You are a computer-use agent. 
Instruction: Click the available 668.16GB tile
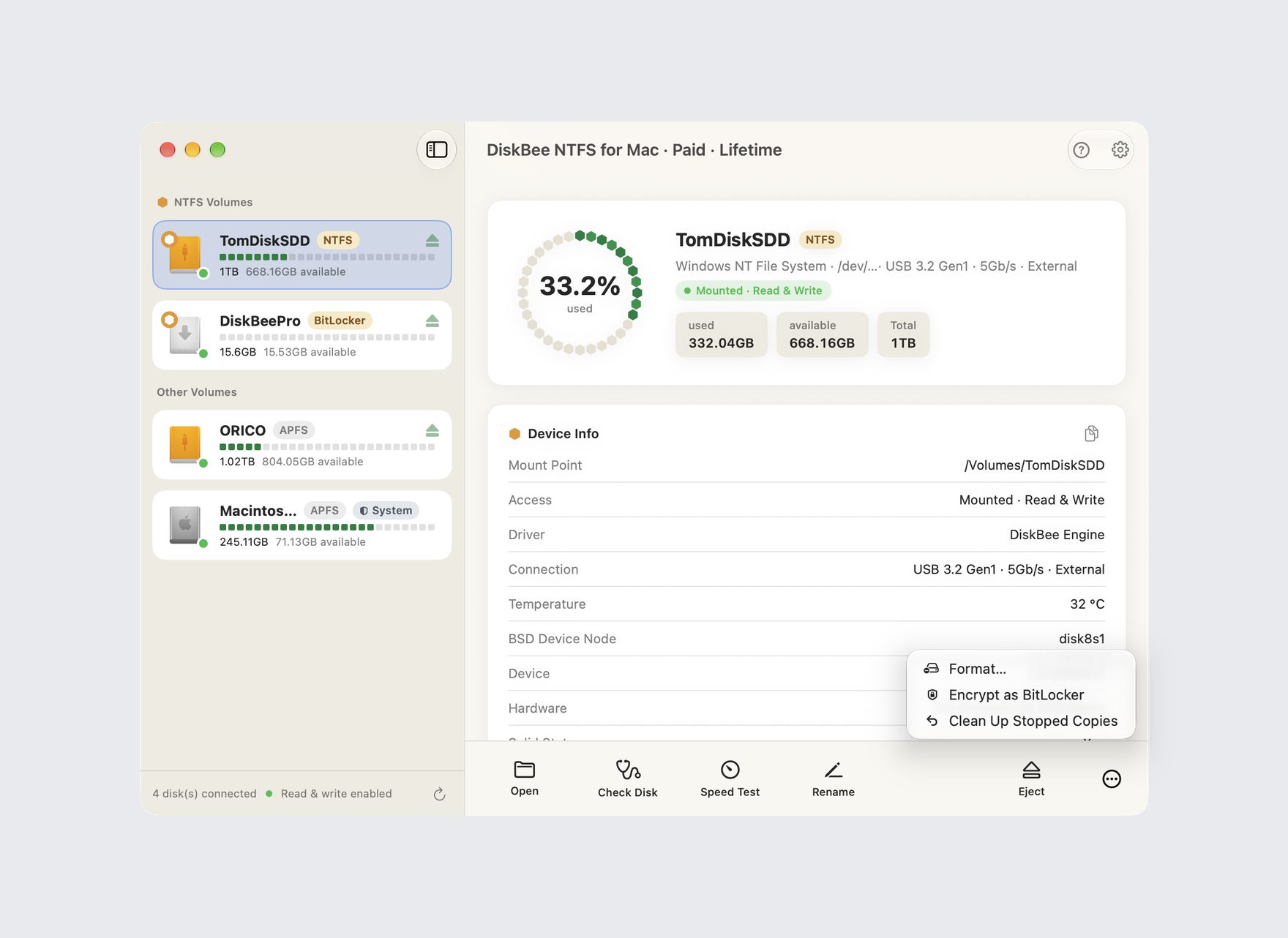pos(822,334)
